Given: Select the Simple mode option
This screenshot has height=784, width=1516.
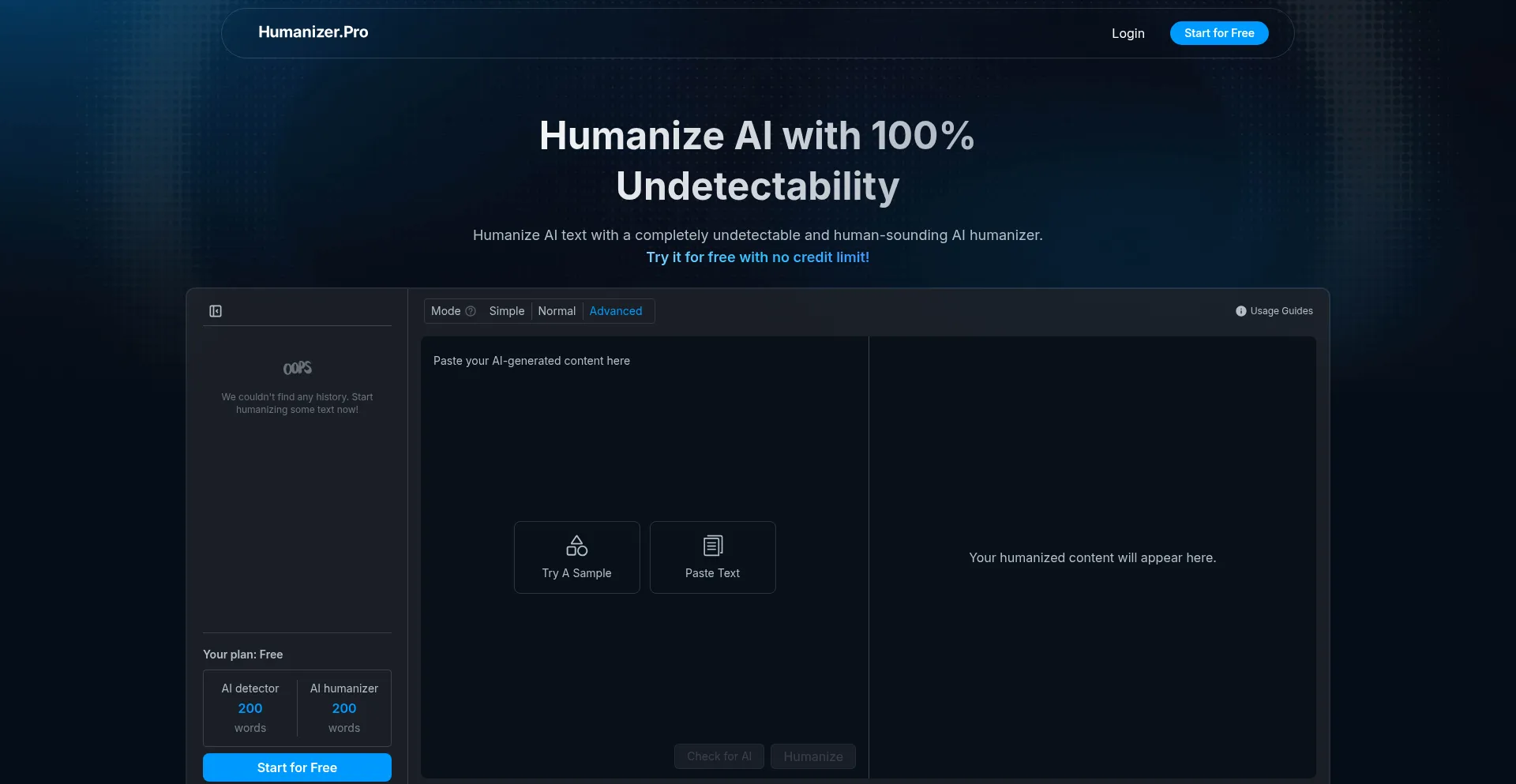Looking at the screenshot, I should coord(506,311).
